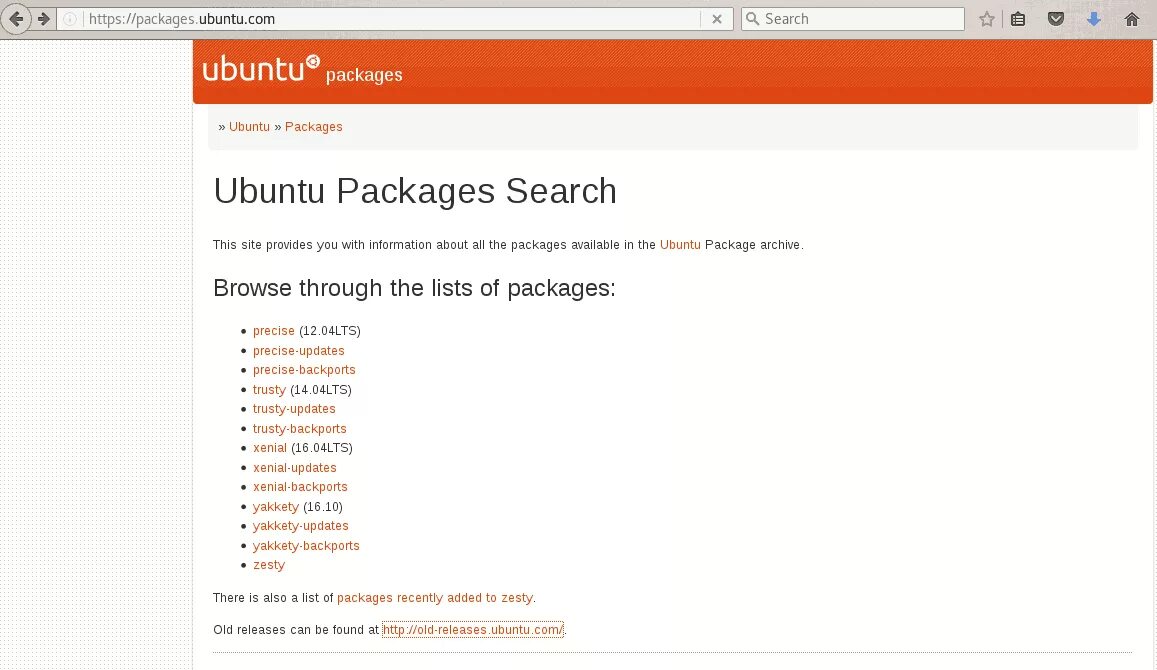Open yakkety-updates package list
Image resolution: width=1157 pixels, height=670 pixels.
coord(300,526)
